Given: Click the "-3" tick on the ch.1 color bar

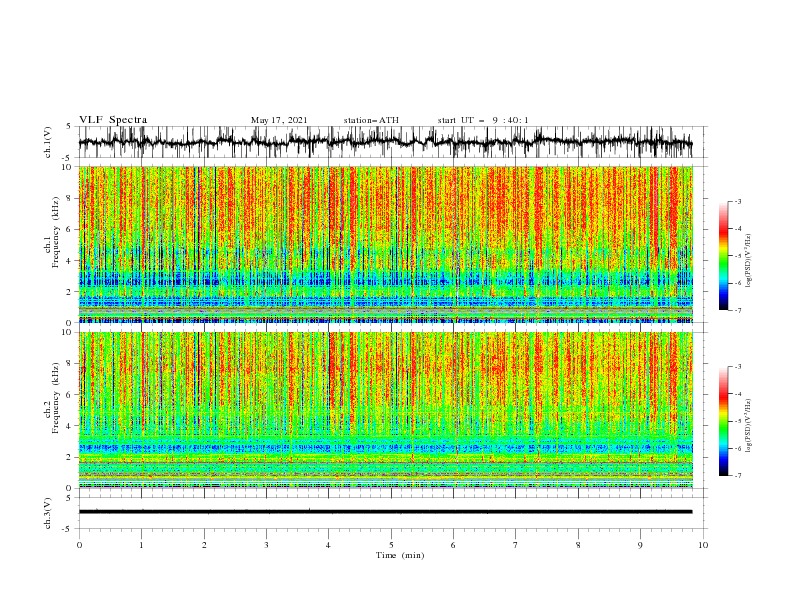Looking at the screenshot, I should coord(737,201).
